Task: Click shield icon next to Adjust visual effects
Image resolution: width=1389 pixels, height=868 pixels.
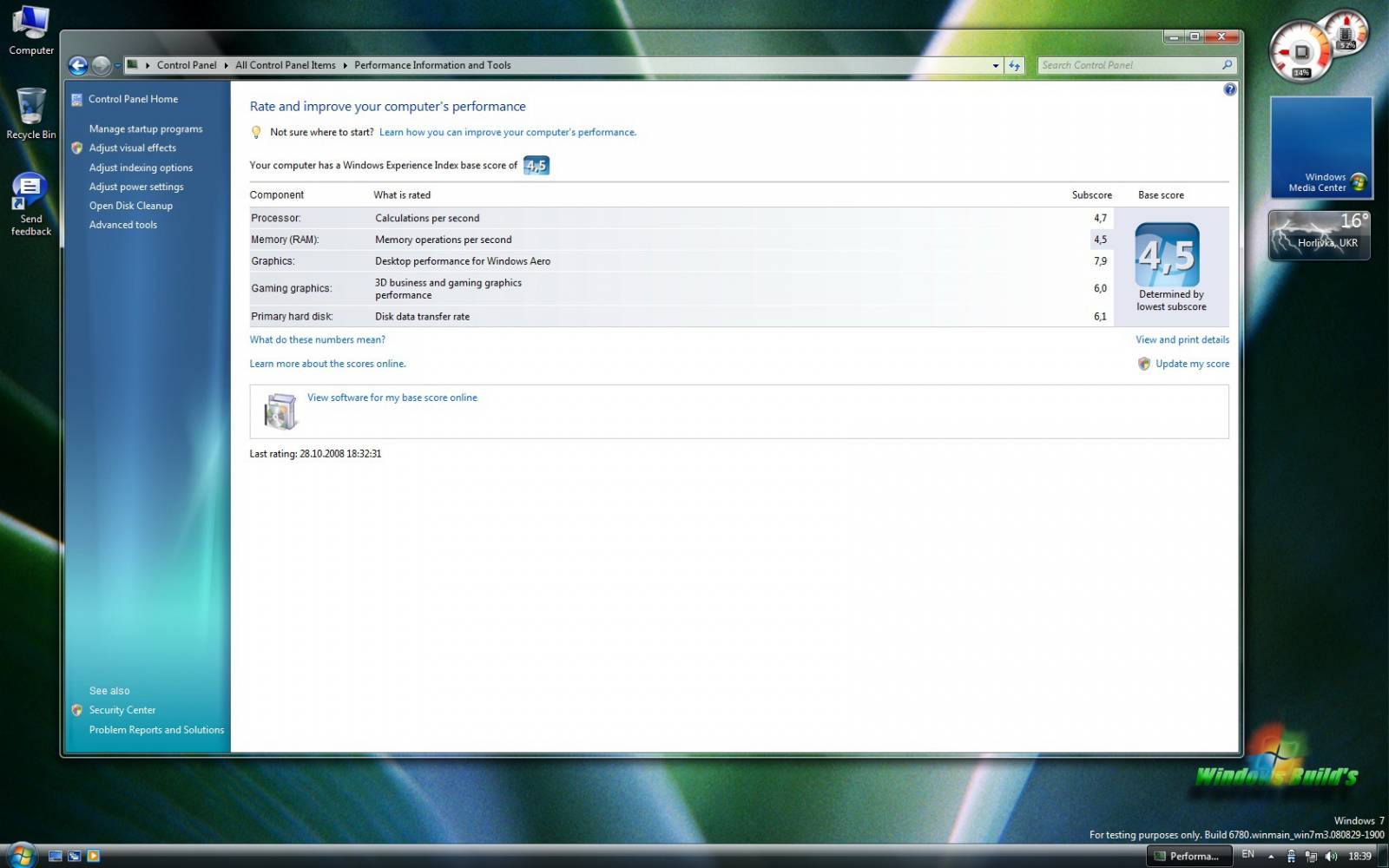Action: click(76, 148)
